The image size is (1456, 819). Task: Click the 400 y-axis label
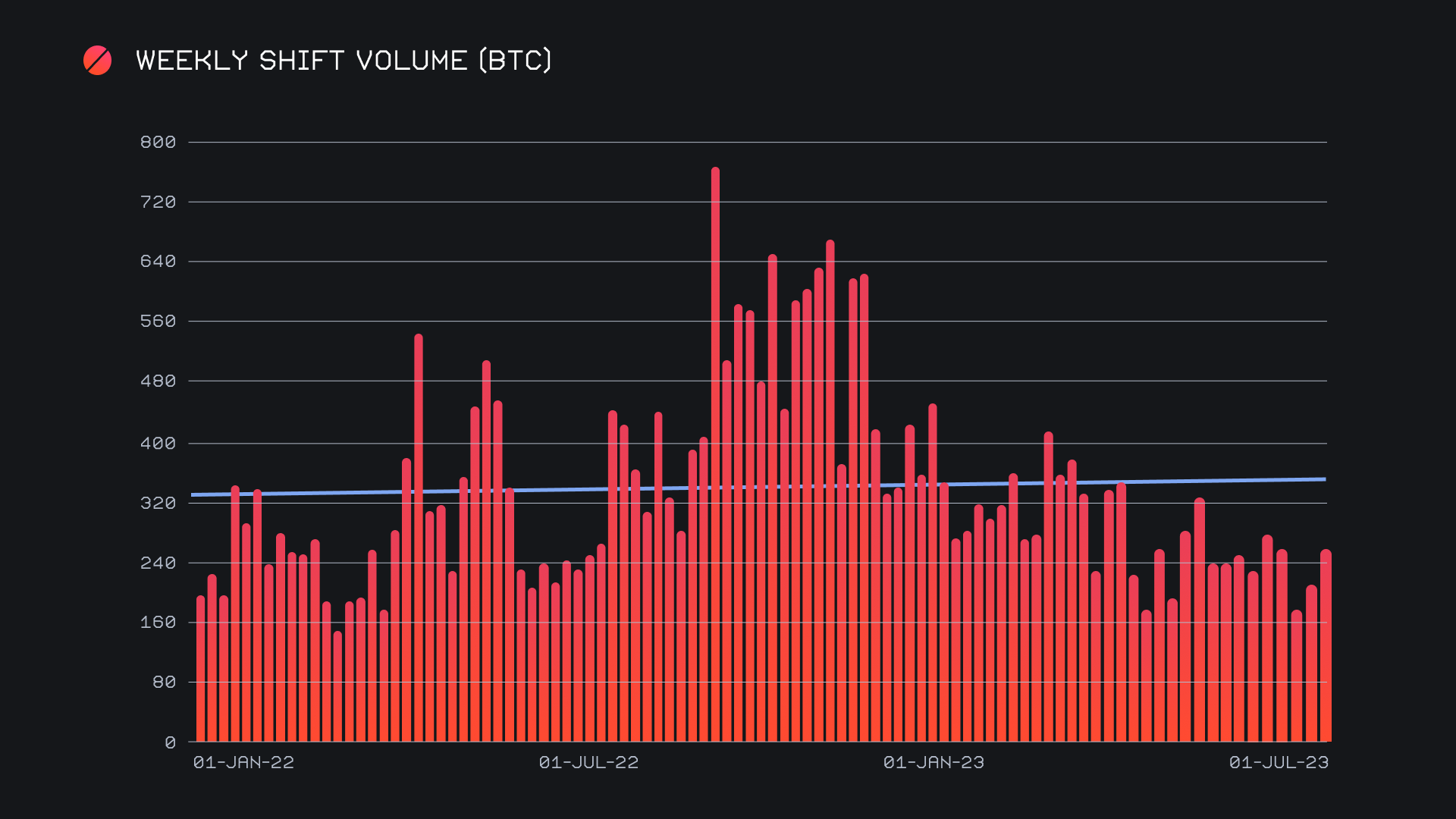158,444
